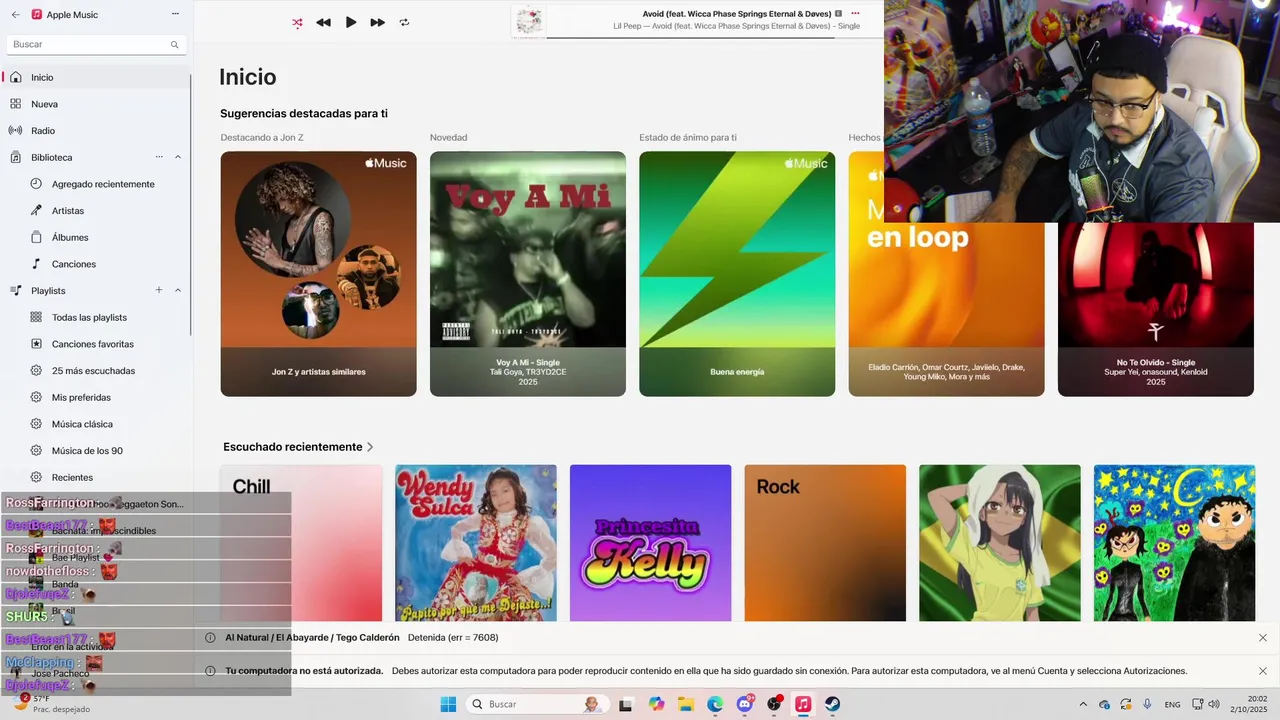This screenshot has height=720, width=1280.
Task: Show hidden system tray icons chevron
Action: (1084, 705)
